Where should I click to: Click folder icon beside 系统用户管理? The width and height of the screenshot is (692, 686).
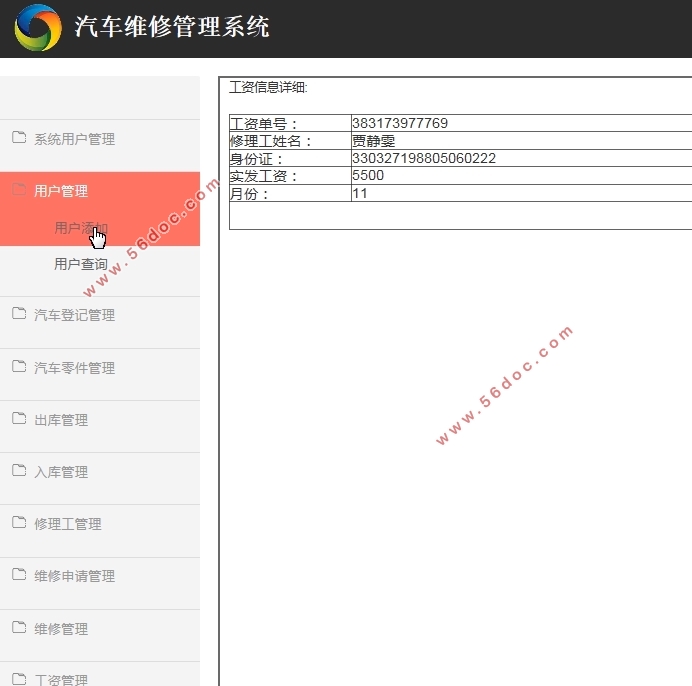click(x=19, y=138)
